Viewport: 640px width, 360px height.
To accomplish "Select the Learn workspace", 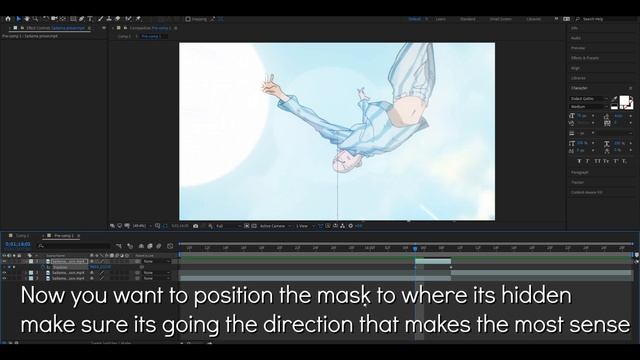I will click(440, 19).
